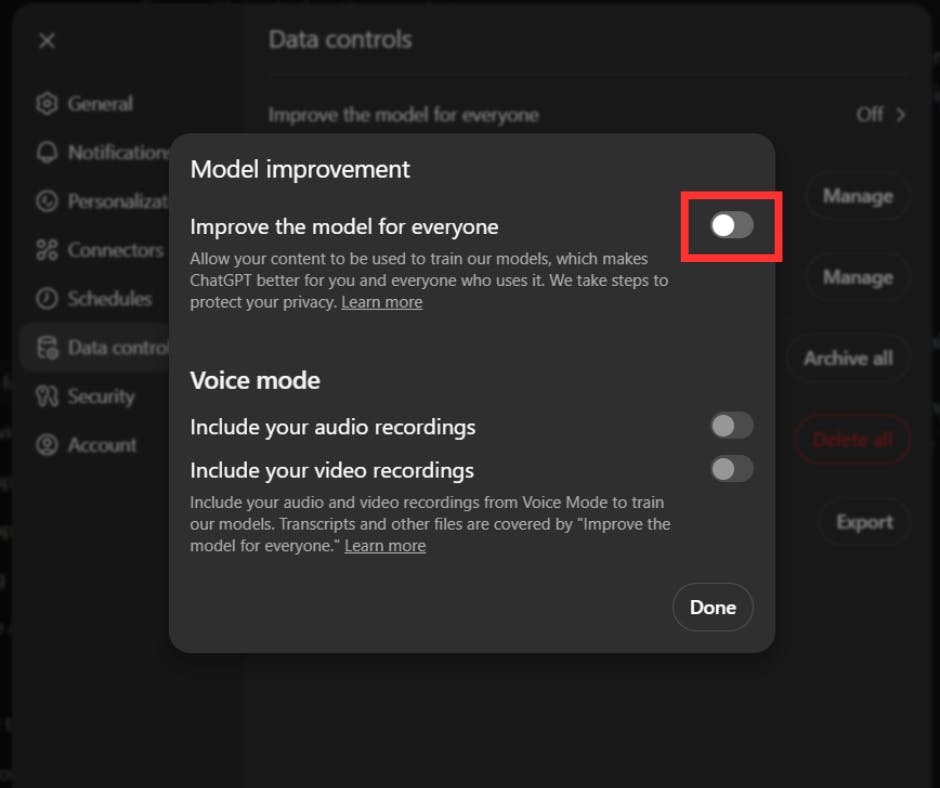This screenshot has height=788, width=940.
Task: Click the 'Include your audio recordings' label
Action: [x=333, y=427]
